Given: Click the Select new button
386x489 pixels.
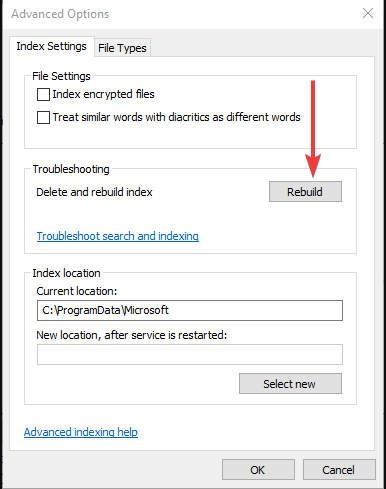Looking at the screenshot, I should [290, 384].
